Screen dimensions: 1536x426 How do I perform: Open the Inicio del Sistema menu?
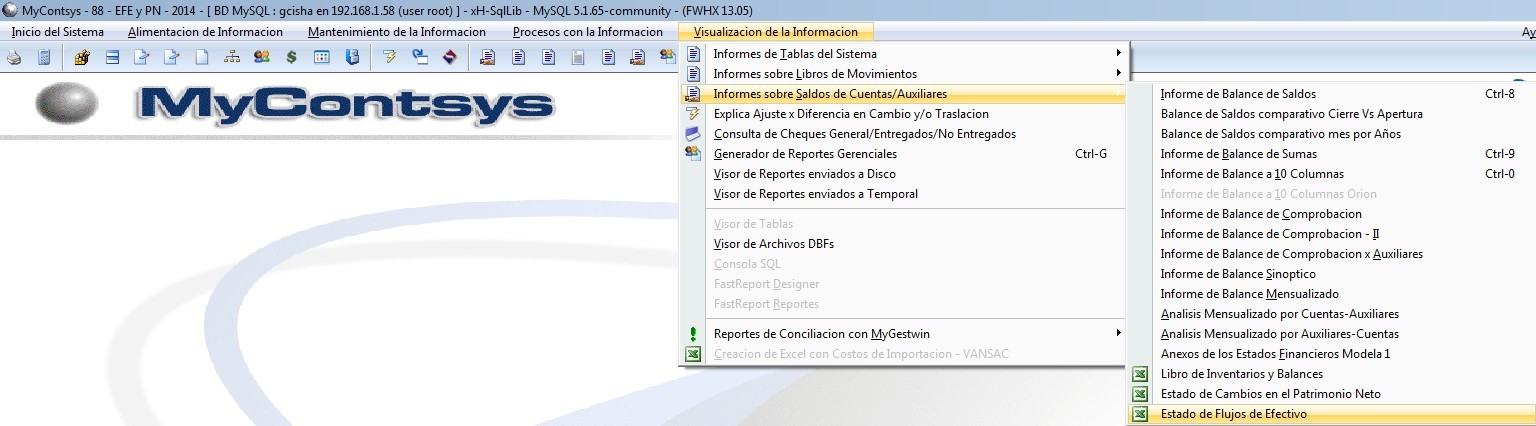57,32
